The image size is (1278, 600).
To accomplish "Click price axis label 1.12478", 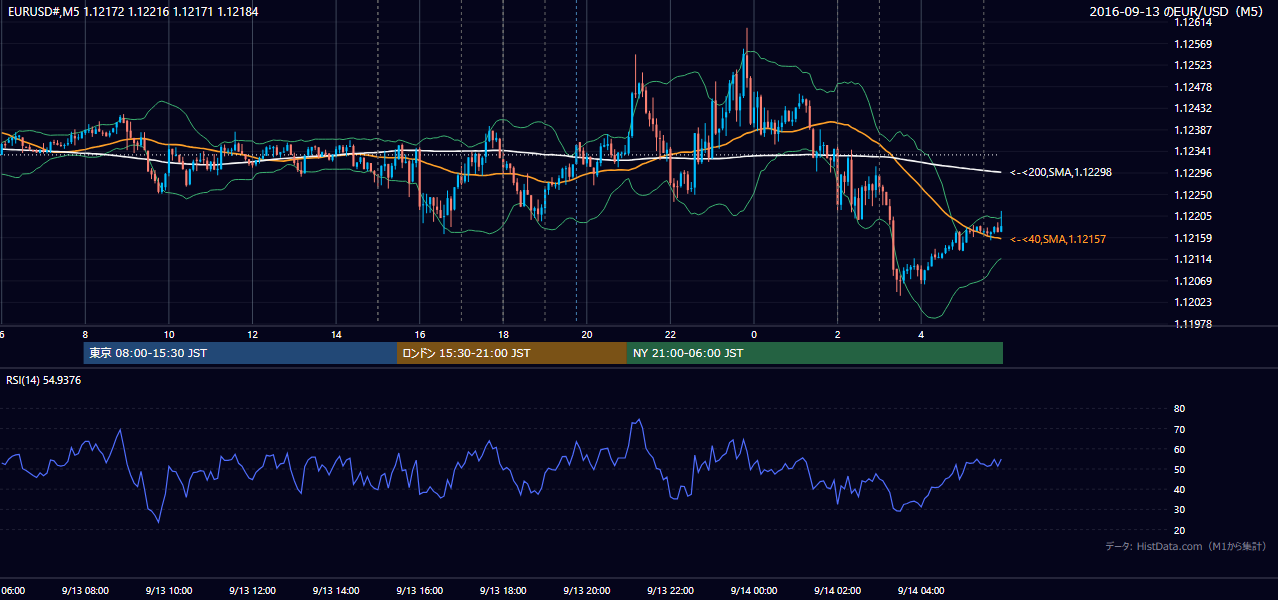I will 1194,87.
